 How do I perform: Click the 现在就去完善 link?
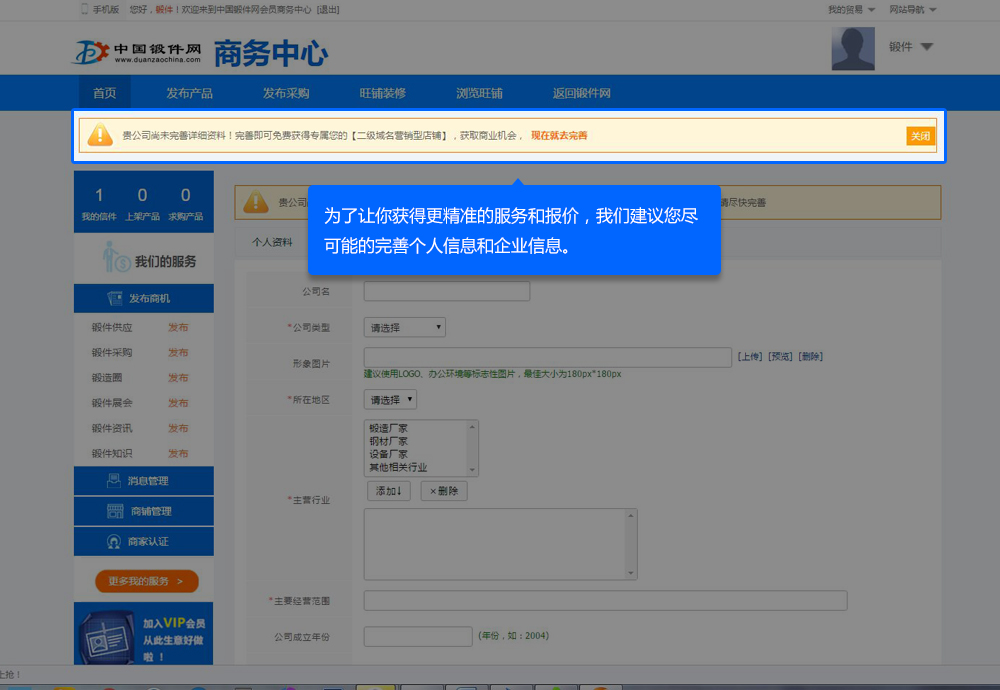558,135
